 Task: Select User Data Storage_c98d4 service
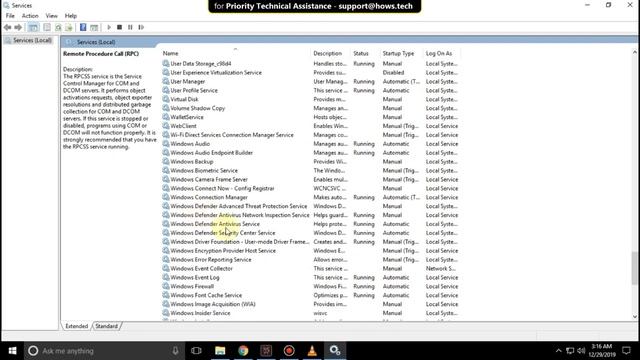pos(310,64)
